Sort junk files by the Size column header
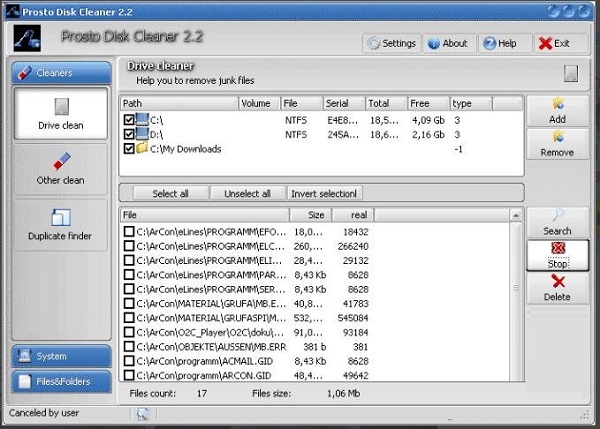The image size is (600, 429). pos(310,215)
